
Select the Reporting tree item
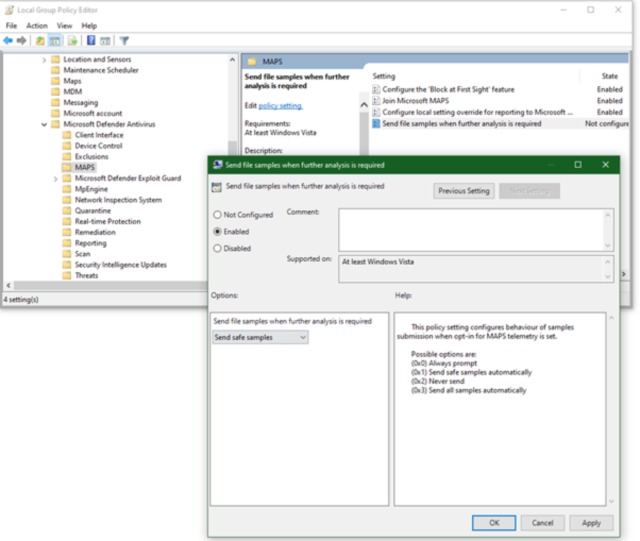coord(91,243)
